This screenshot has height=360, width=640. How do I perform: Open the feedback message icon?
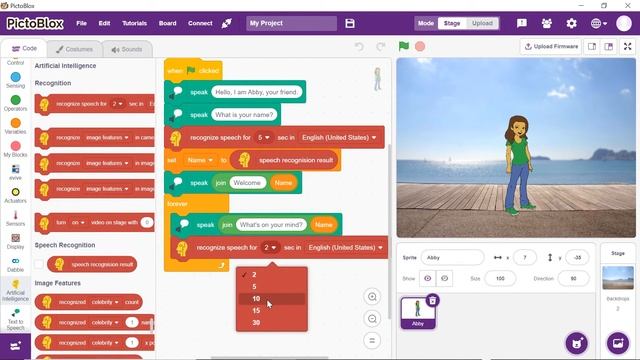pyautogui.click(x=522, y=23)
